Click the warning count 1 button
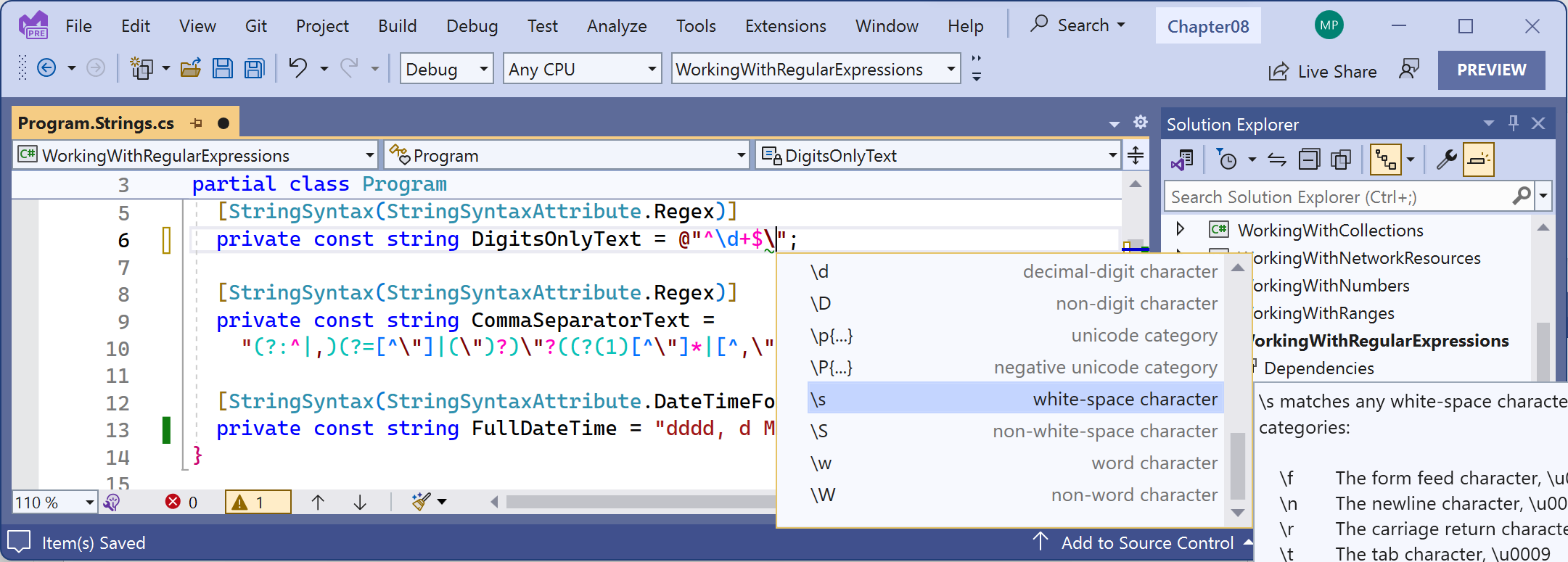The height and width of the screenshot is (562, 1568). pyautogui.click(x=258, y=502)
